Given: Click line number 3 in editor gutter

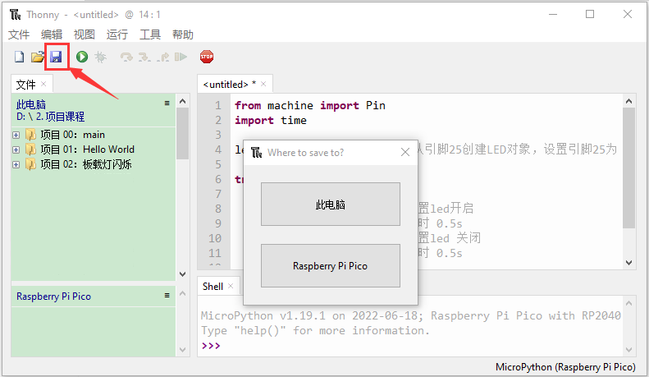Looking at the screenshot, I should coord(218,135).
